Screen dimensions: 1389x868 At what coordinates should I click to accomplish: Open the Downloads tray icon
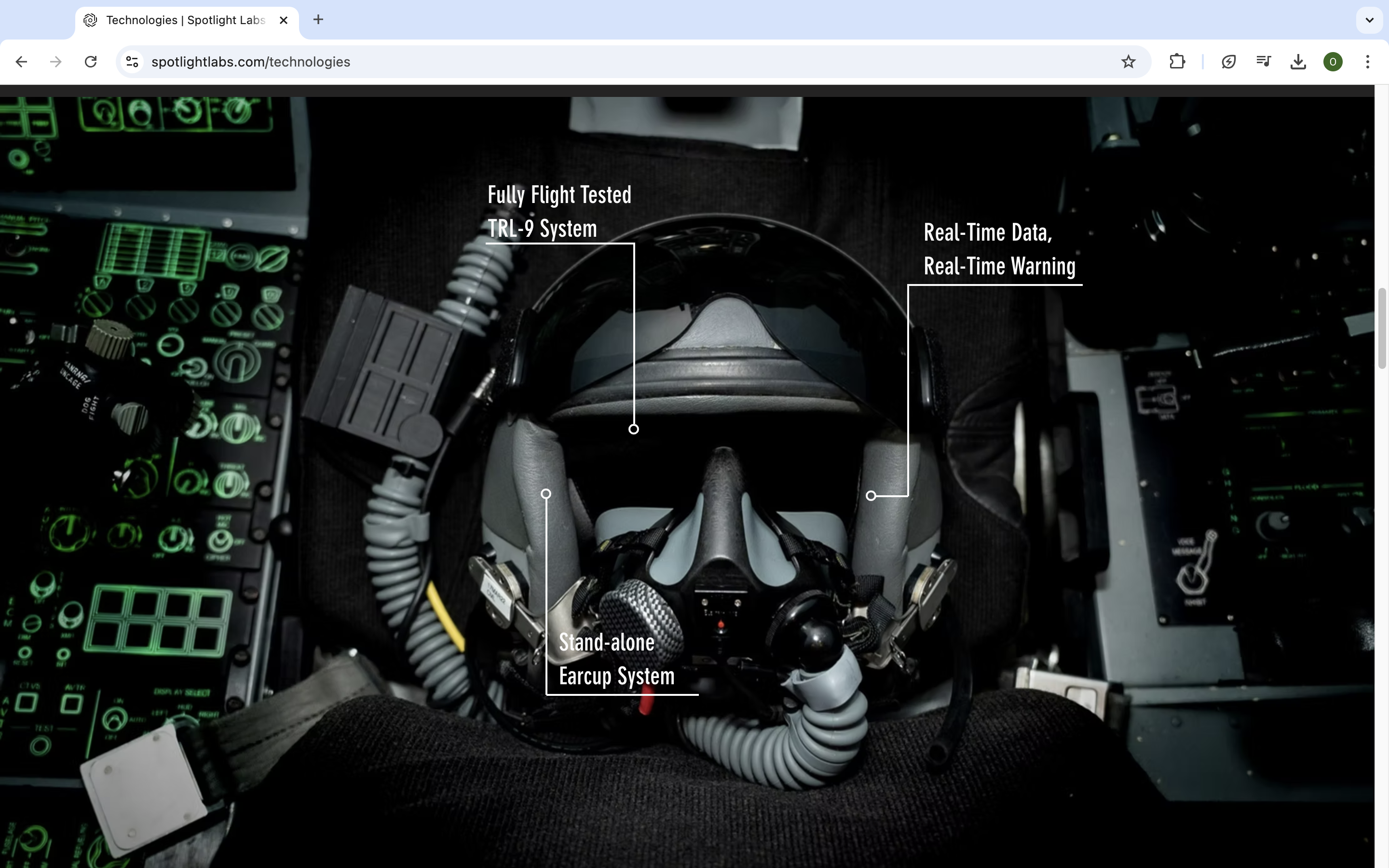pos(1298,61)
